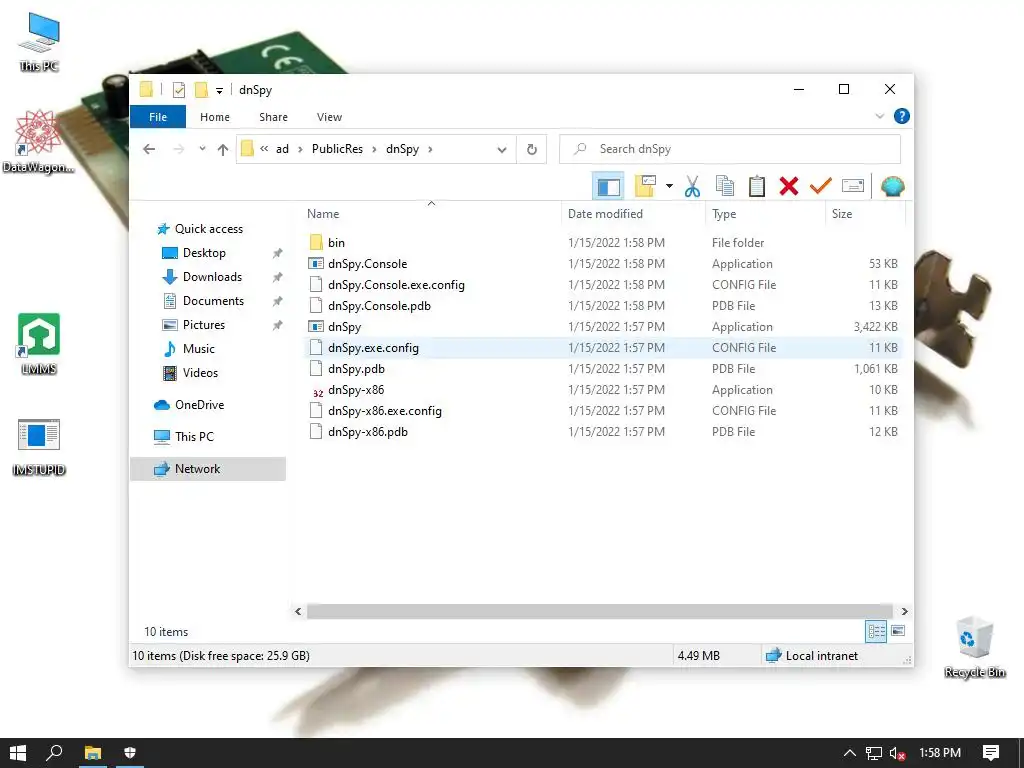Open the File ribbon tab
1024x768 pixels.
click(158, 117)
